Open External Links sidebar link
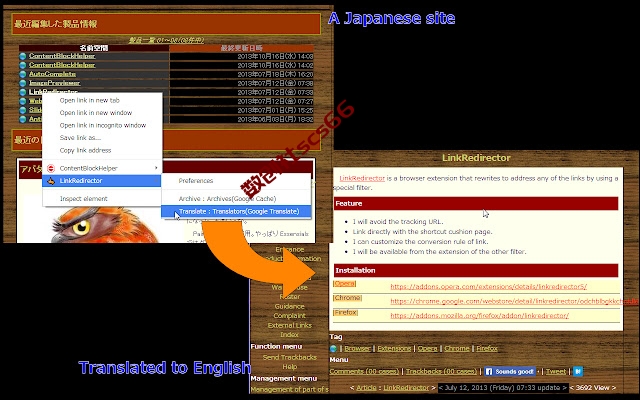The image size is (640, 400). point(289,325)
